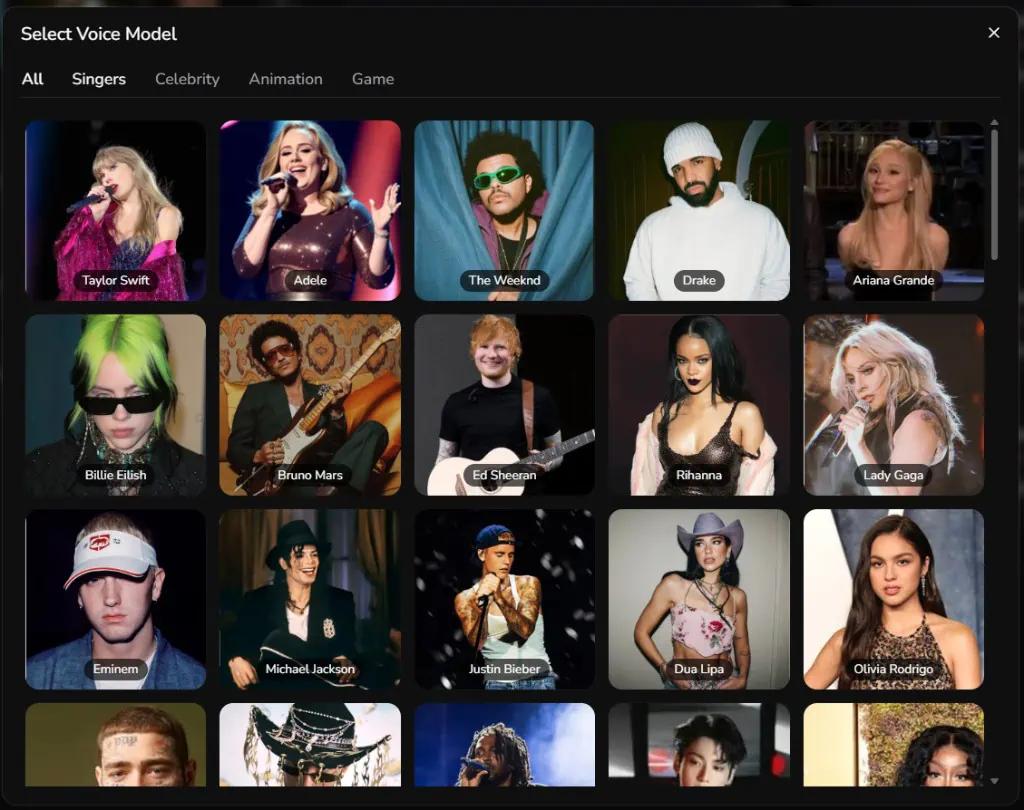Open the Game tab
This screenshot has width=1024, height=810.
click(x=373, y=79)
